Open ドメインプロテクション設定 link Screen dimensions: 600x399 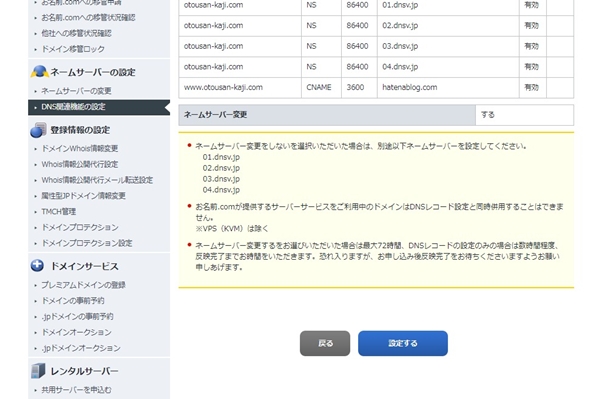click(87, 243)
